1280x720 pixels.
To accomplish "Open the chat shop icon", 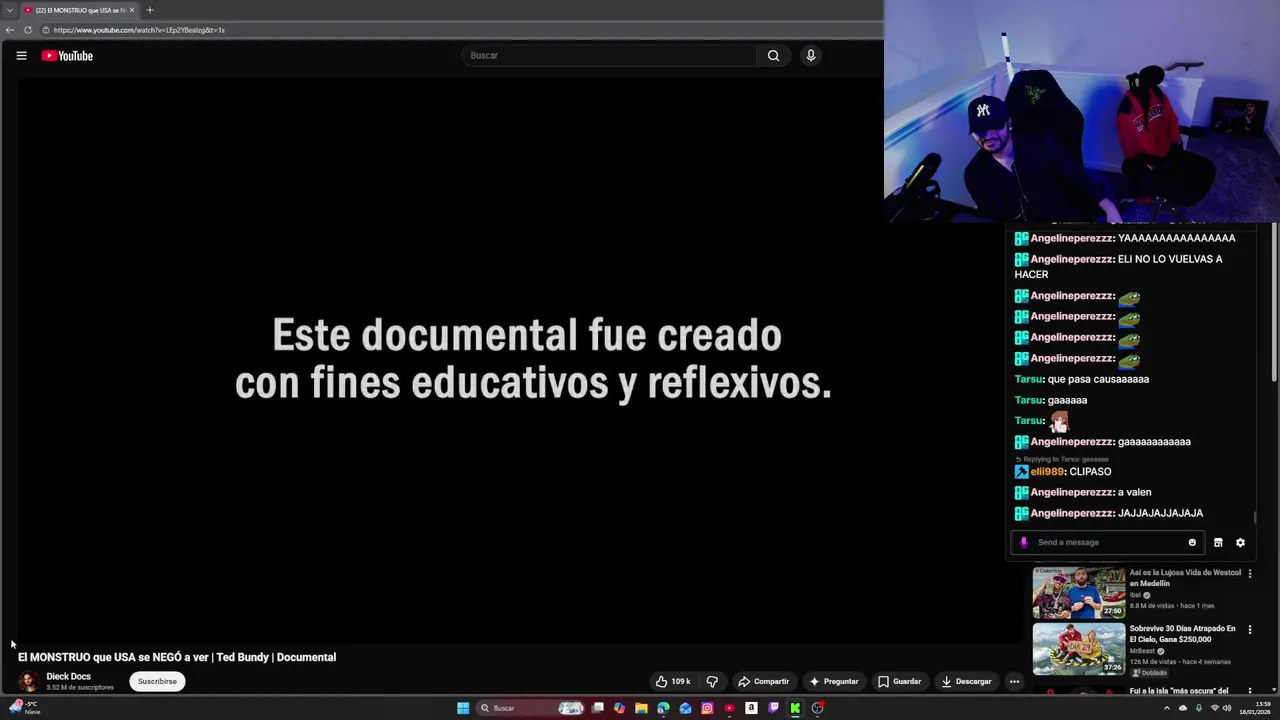I will coord(1218,542).
